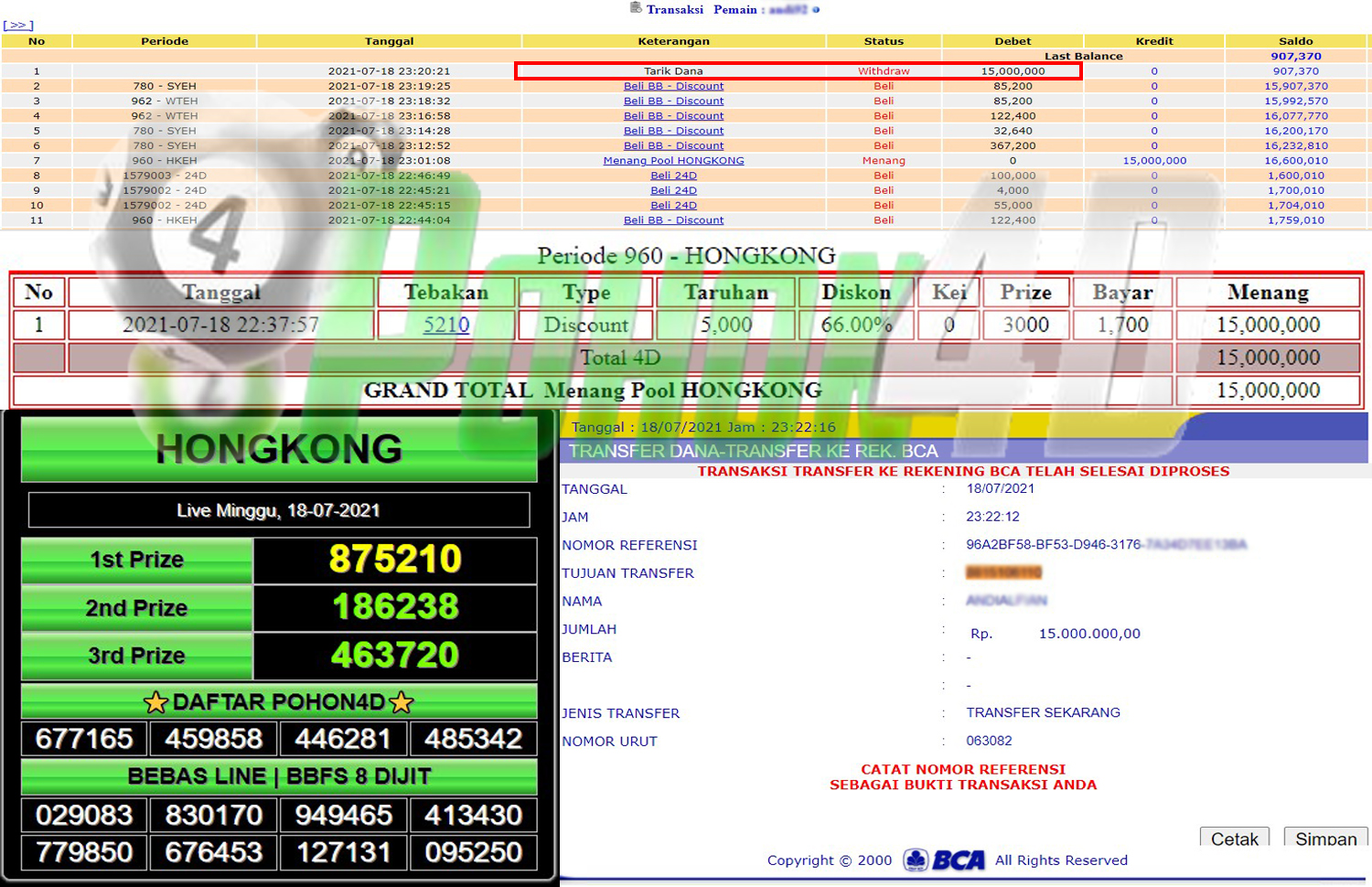Click the blue info icon after player name
Image resolution: width=1372 pixels, height=887 pixels.
click(x=816, y=9)
